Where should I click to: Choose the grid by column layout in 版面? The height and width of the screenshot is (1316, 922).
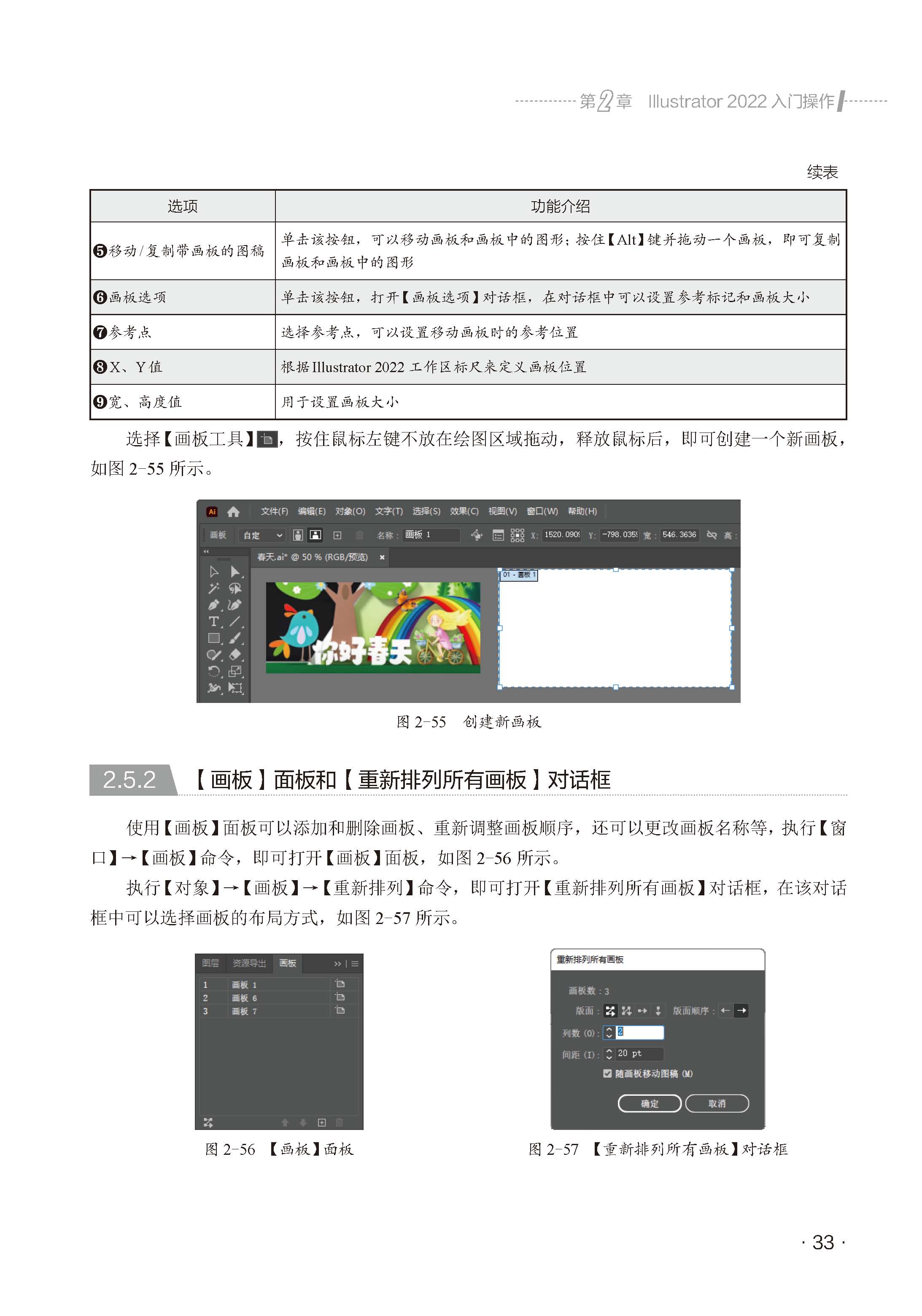pyautogui.click(x=626, y=1011)
